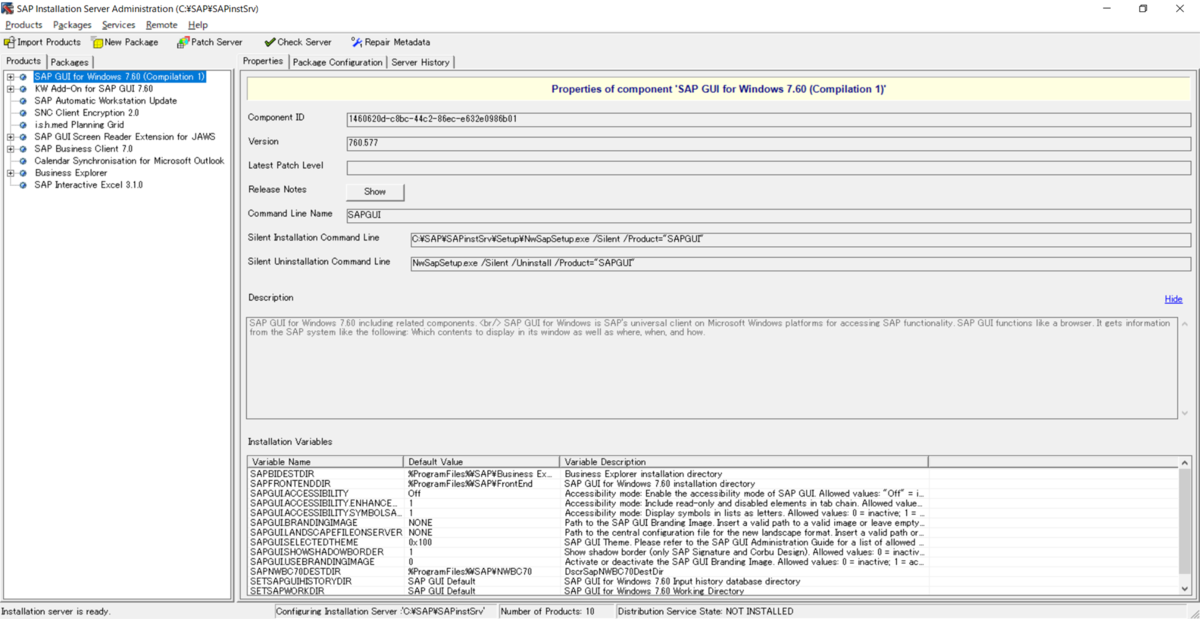Click the Silent Installation Command Line field
1200x619 pixels.
[800, 239]
